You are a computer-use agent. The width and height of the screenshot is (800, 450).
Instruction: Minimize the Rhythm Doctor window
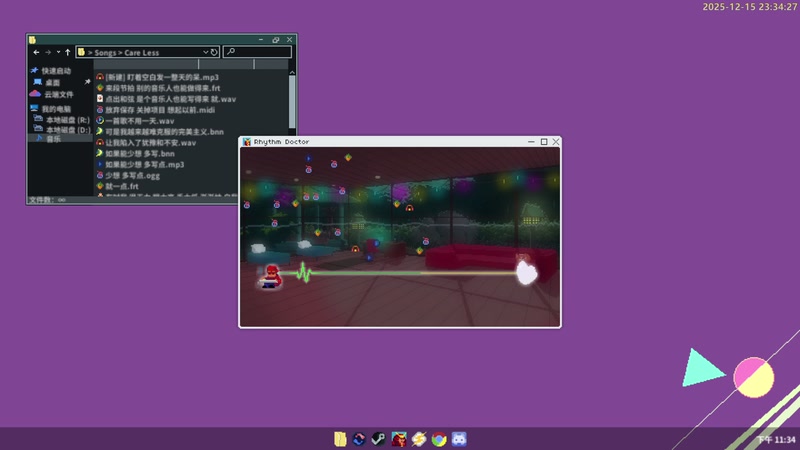pos(531,142)
